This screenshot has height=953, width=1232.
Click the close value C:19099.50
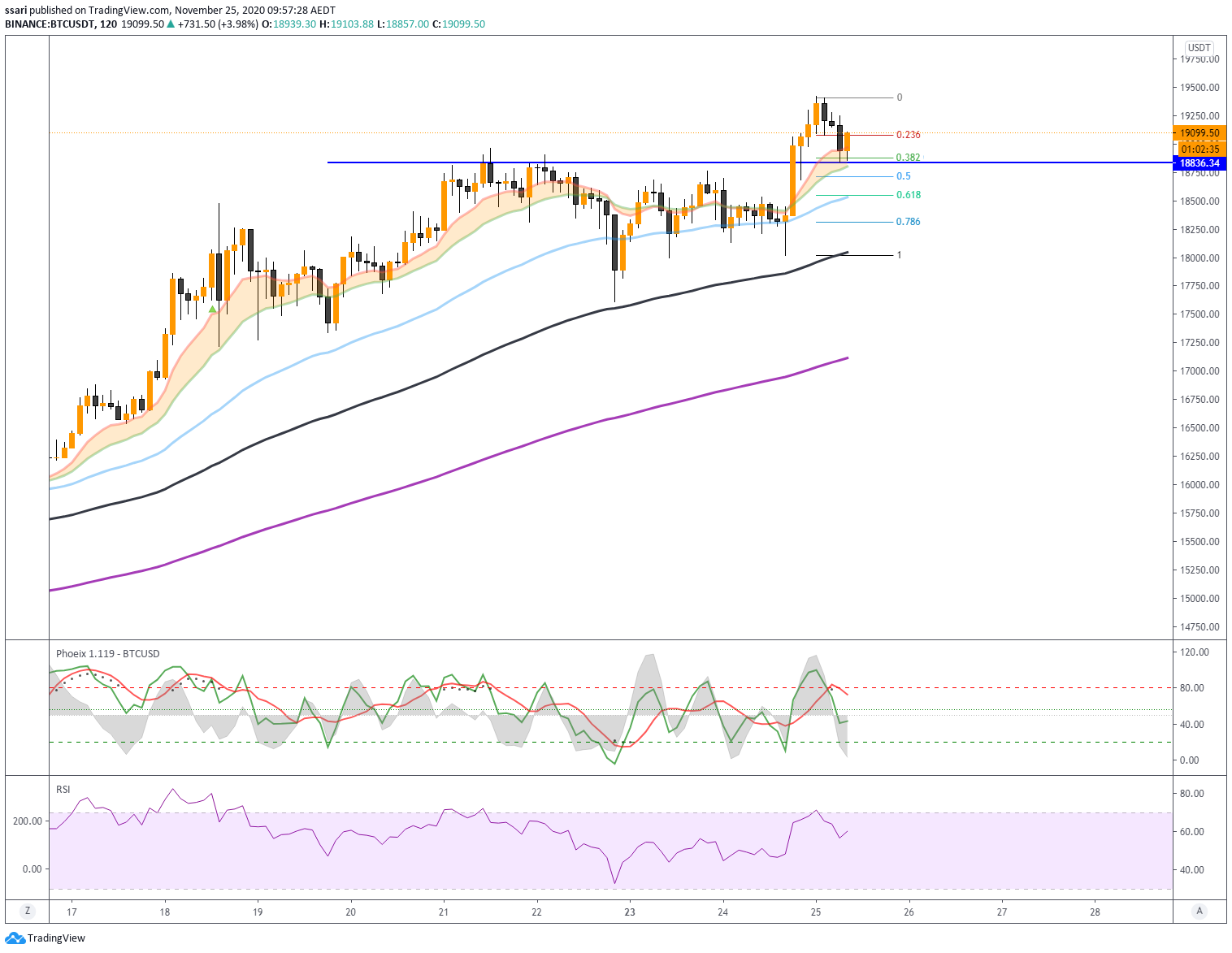[x=459, y=24]
